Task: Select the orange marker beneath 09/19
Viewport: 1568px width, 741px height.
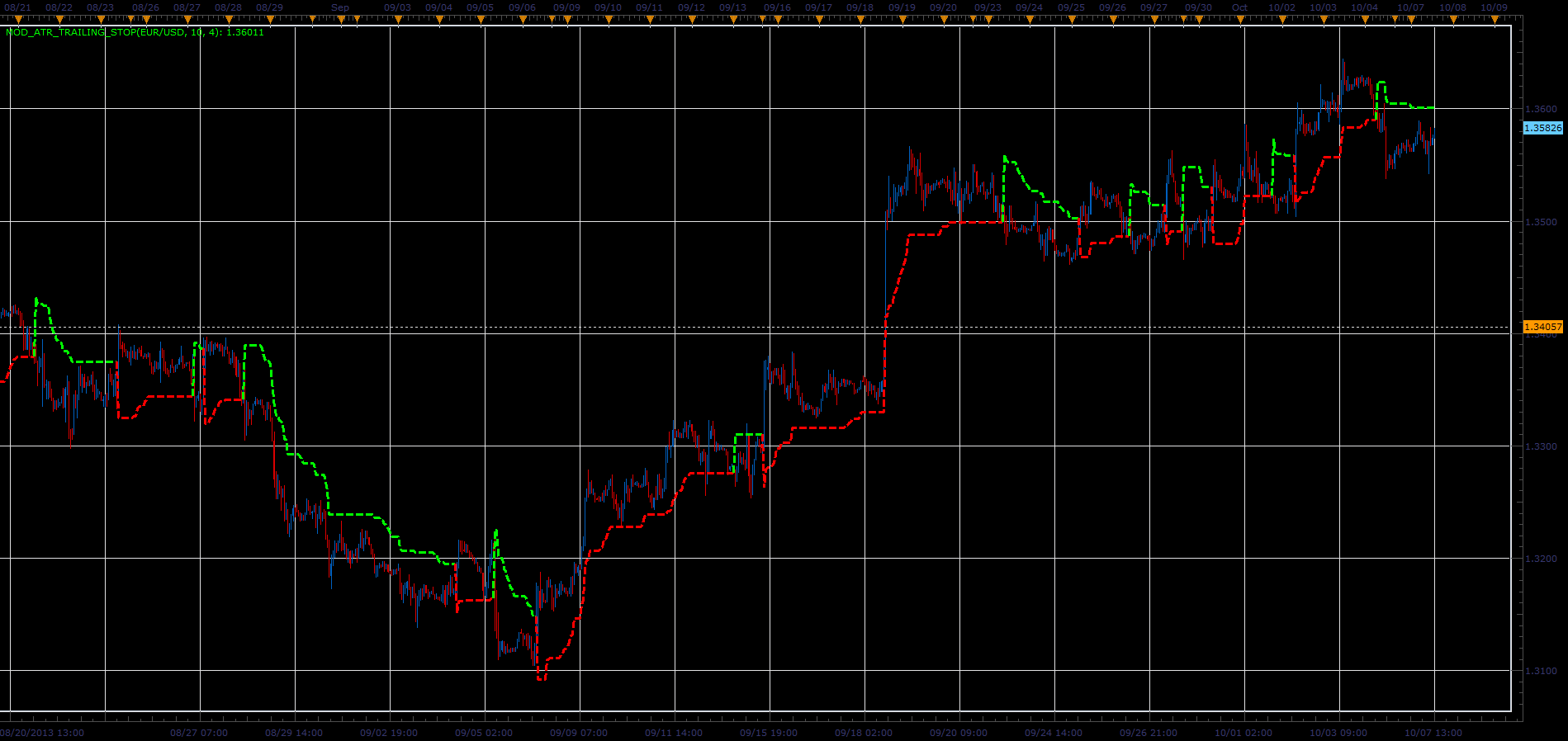Action: [x=902, y=19]
